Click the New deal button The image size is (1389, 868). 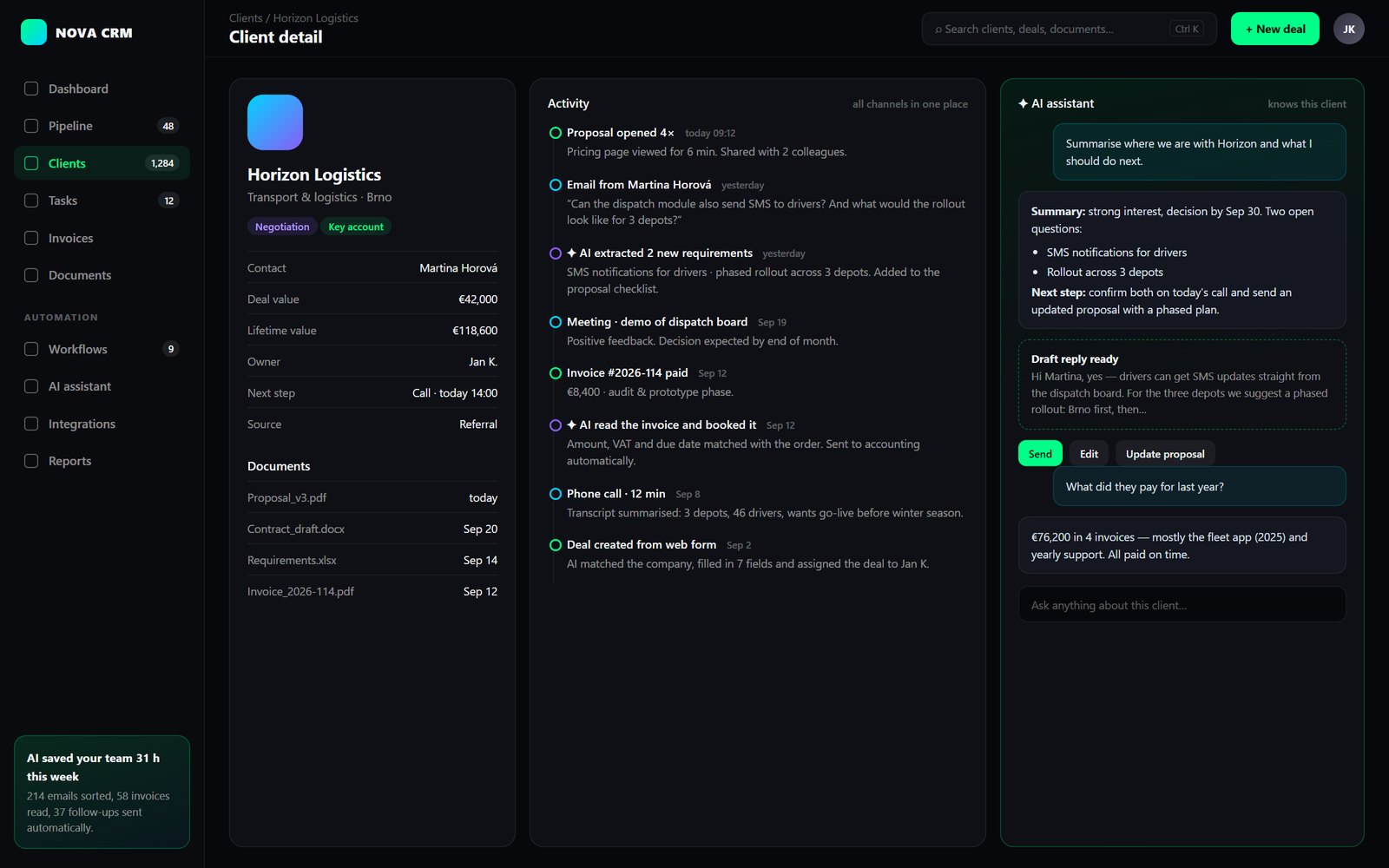pyautogui.click(x=1274, y=29)
